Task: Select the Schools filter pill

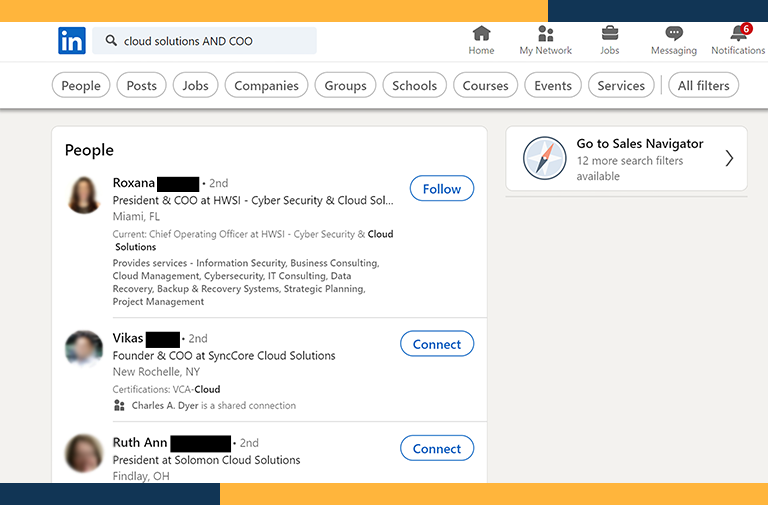Action: click(414, 85)
